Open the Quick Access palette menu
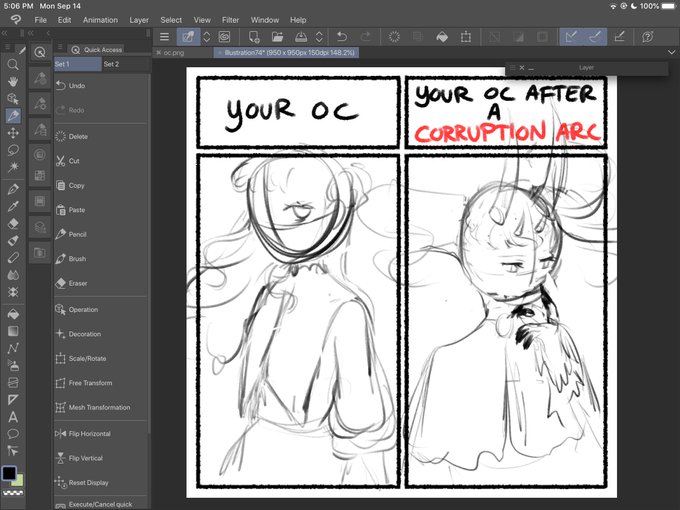The height and width of the screenshot is (510, 680). coord(60,47)
